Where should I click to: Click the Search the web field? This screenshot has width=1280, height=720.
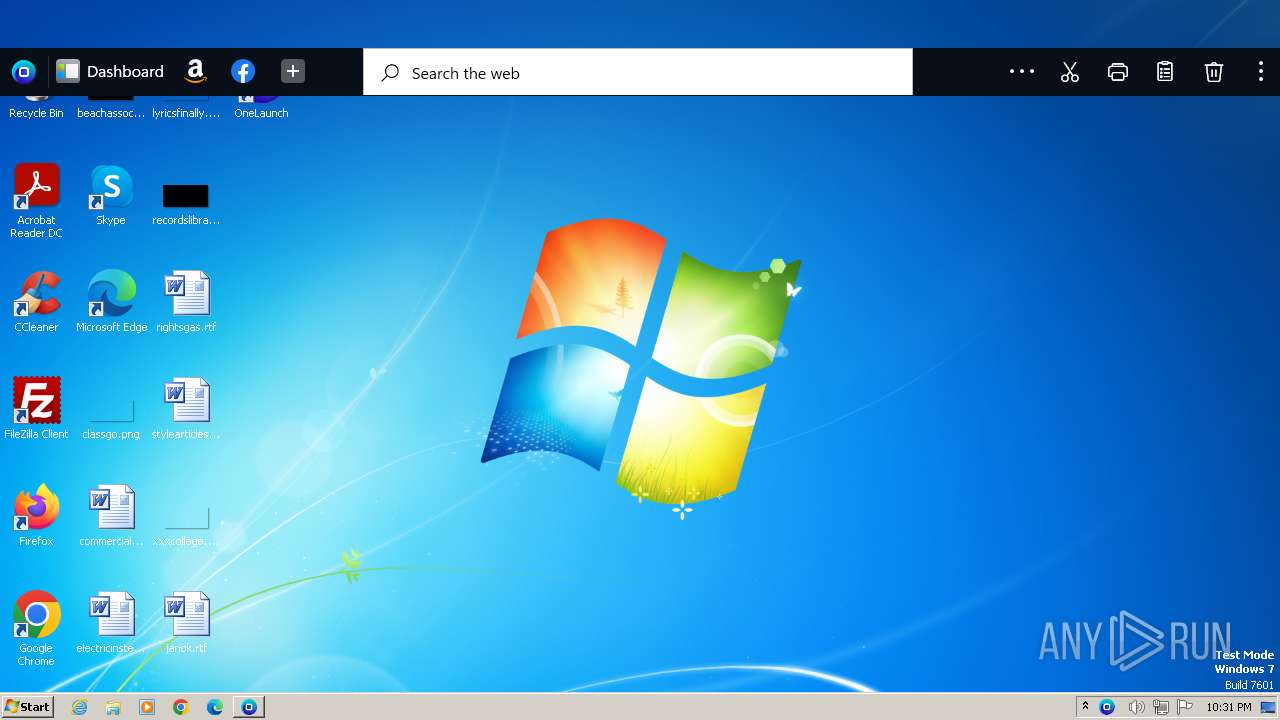click(638, 72)
